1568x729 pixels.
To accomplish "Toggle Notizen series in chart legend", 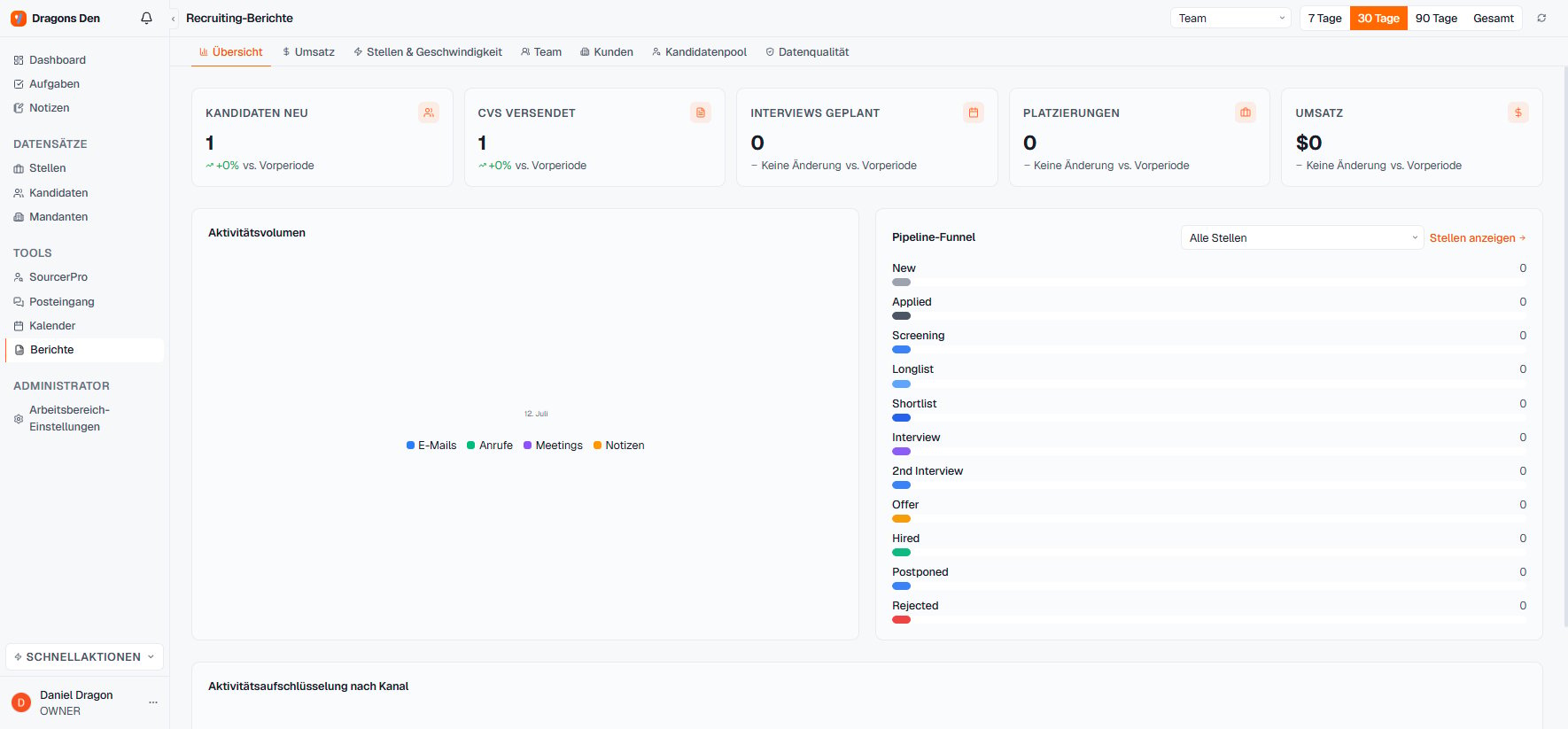I will pyautogui.click(x=619, y=446).
